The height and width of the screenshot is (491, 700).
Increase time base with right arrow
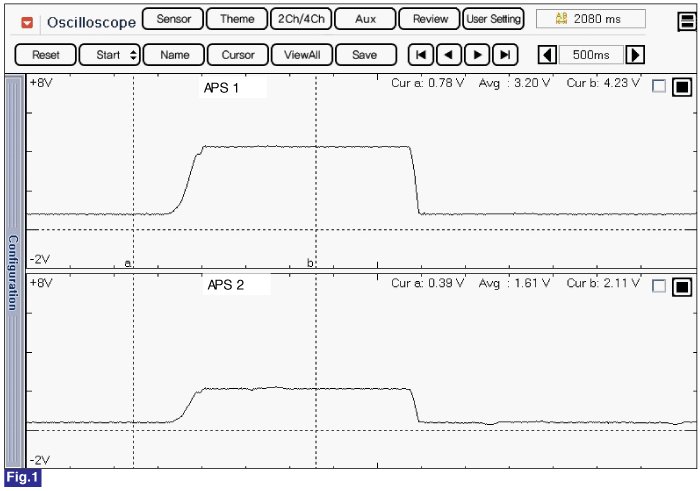pos(635,55)
